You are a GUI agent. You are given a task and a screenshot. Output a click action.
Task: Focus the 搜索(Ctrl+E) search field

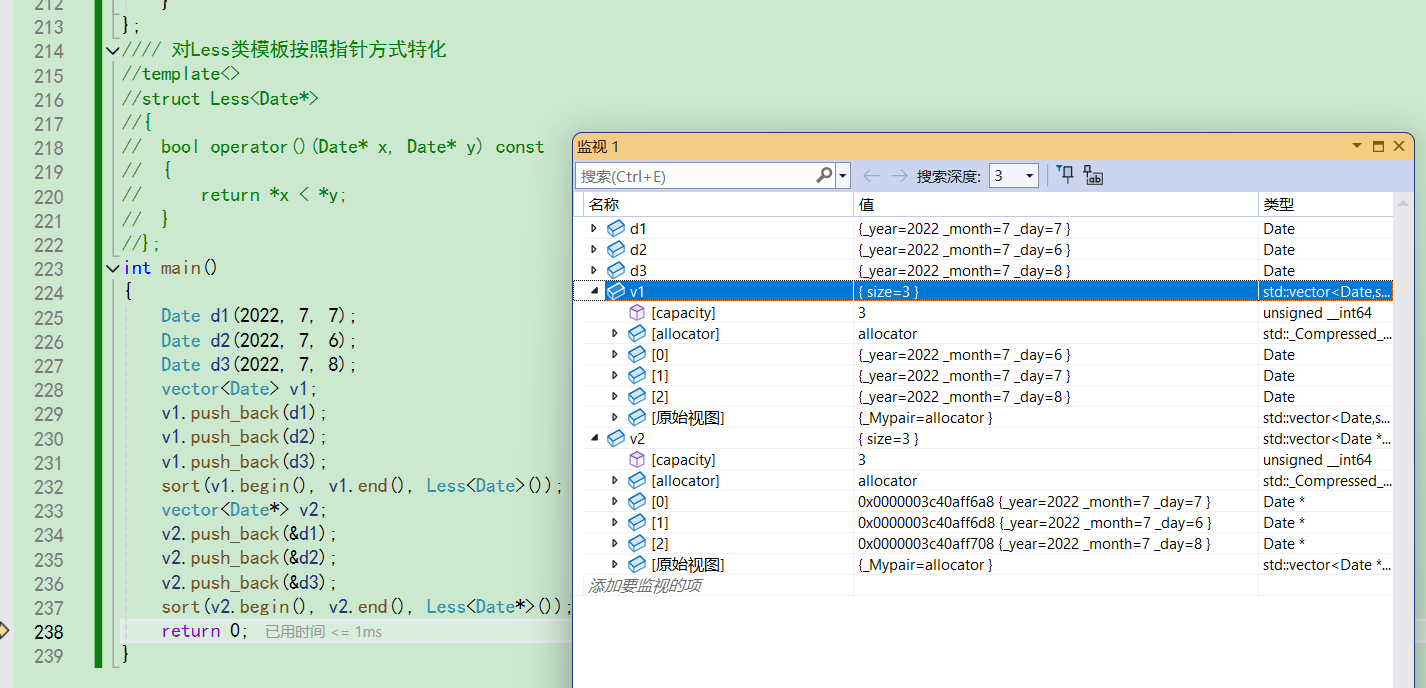click(x=705, y=176)
